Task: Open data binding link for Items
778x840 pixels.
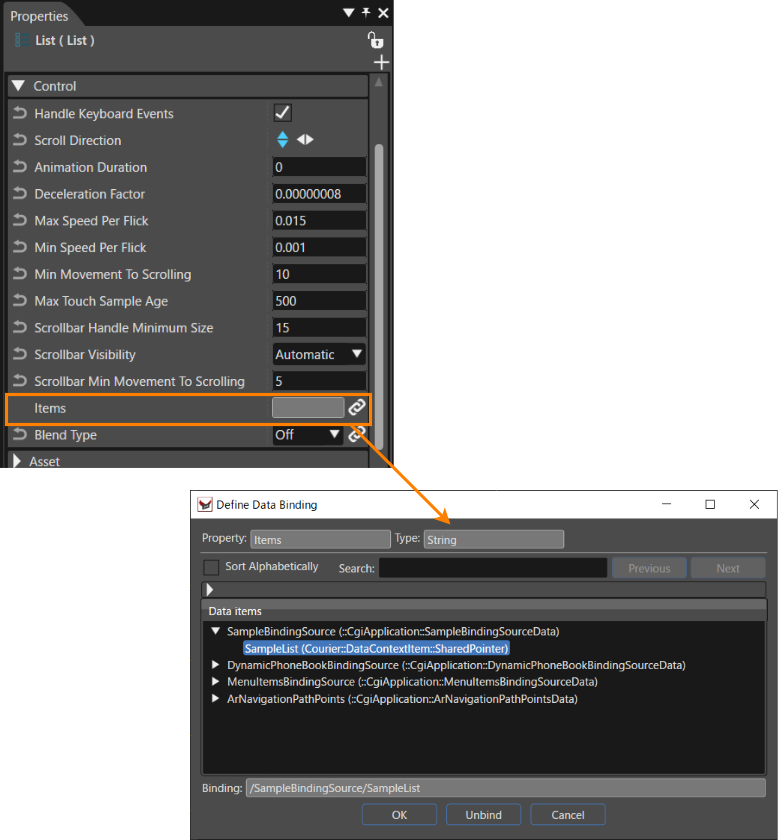Action: 357,408
